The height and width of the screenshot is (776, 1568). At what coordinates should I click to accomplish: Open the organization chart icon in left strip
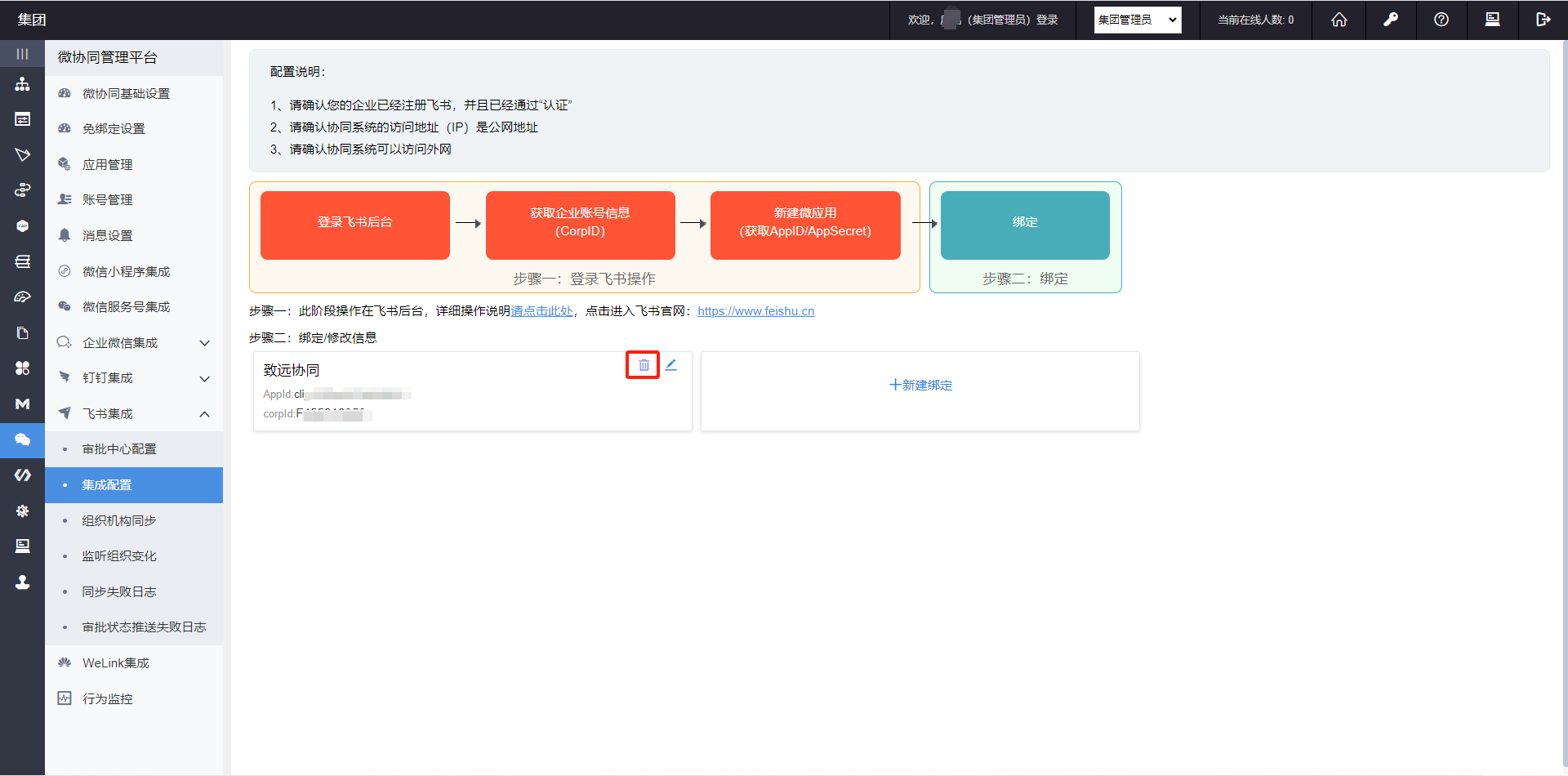tap(22, 84)
